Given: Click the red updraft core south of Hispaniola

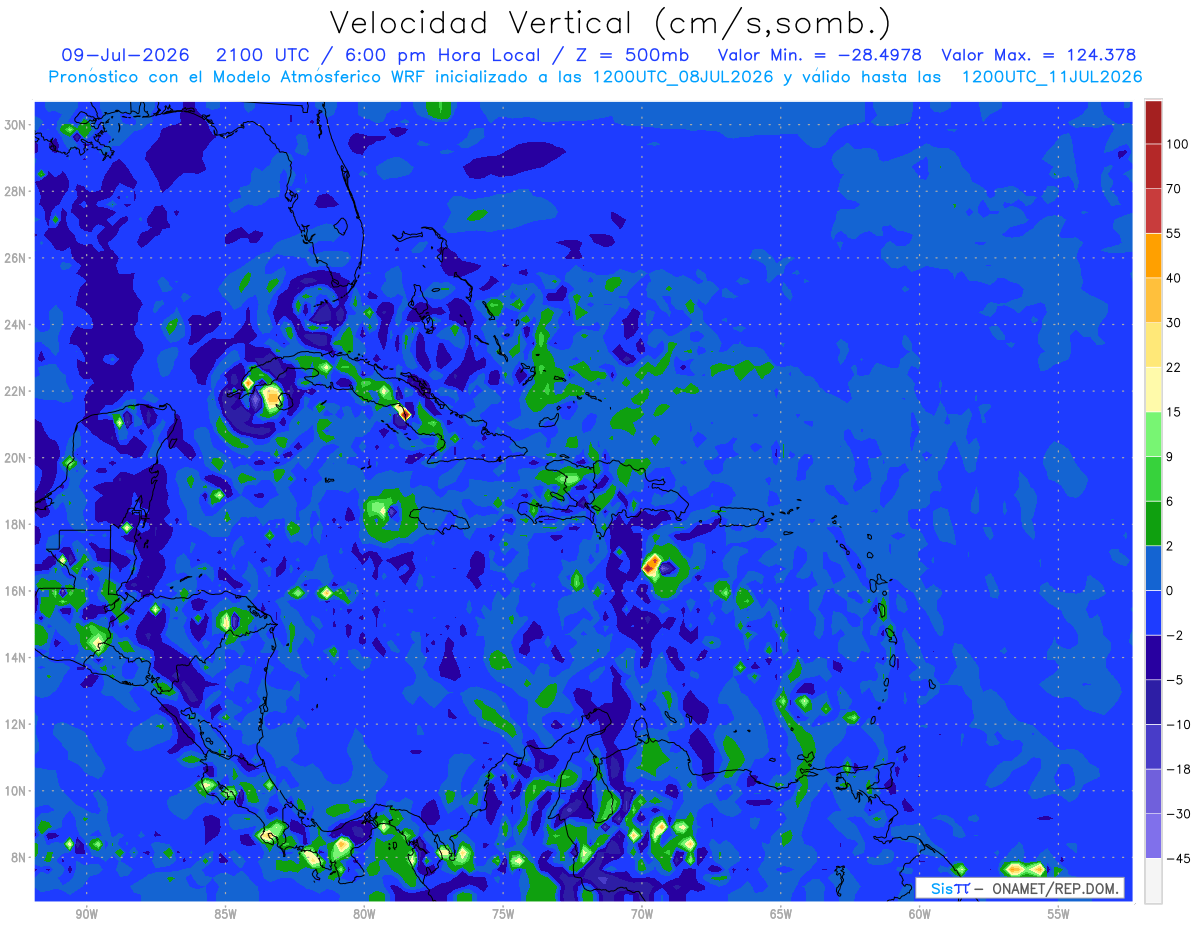Looking at the screenshot, I should (x=651, y=566).
